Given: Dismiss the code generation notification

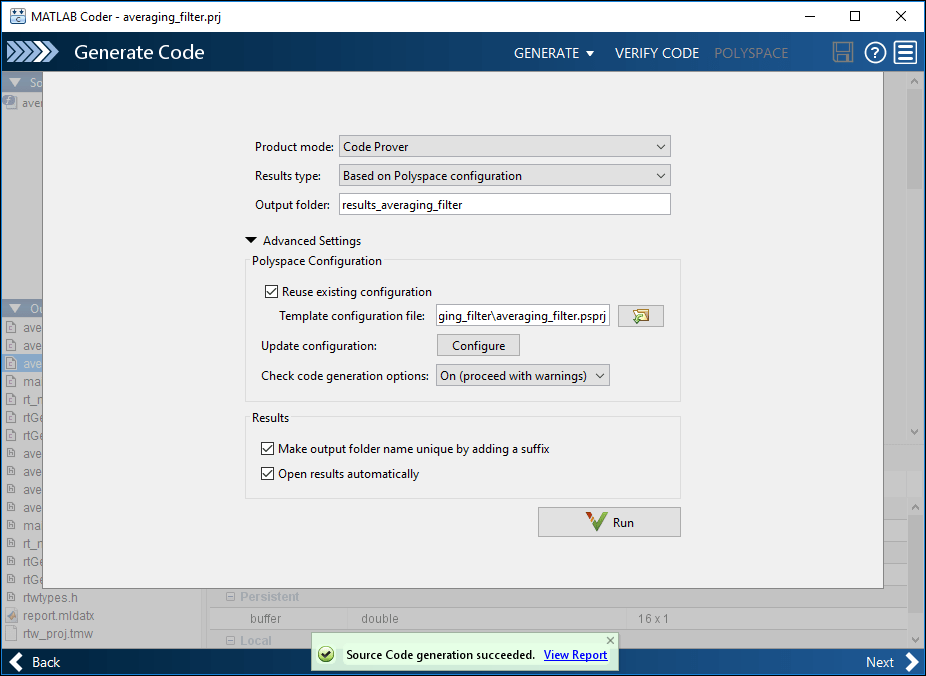Looking at the screenshot, I should click(610, 640).
